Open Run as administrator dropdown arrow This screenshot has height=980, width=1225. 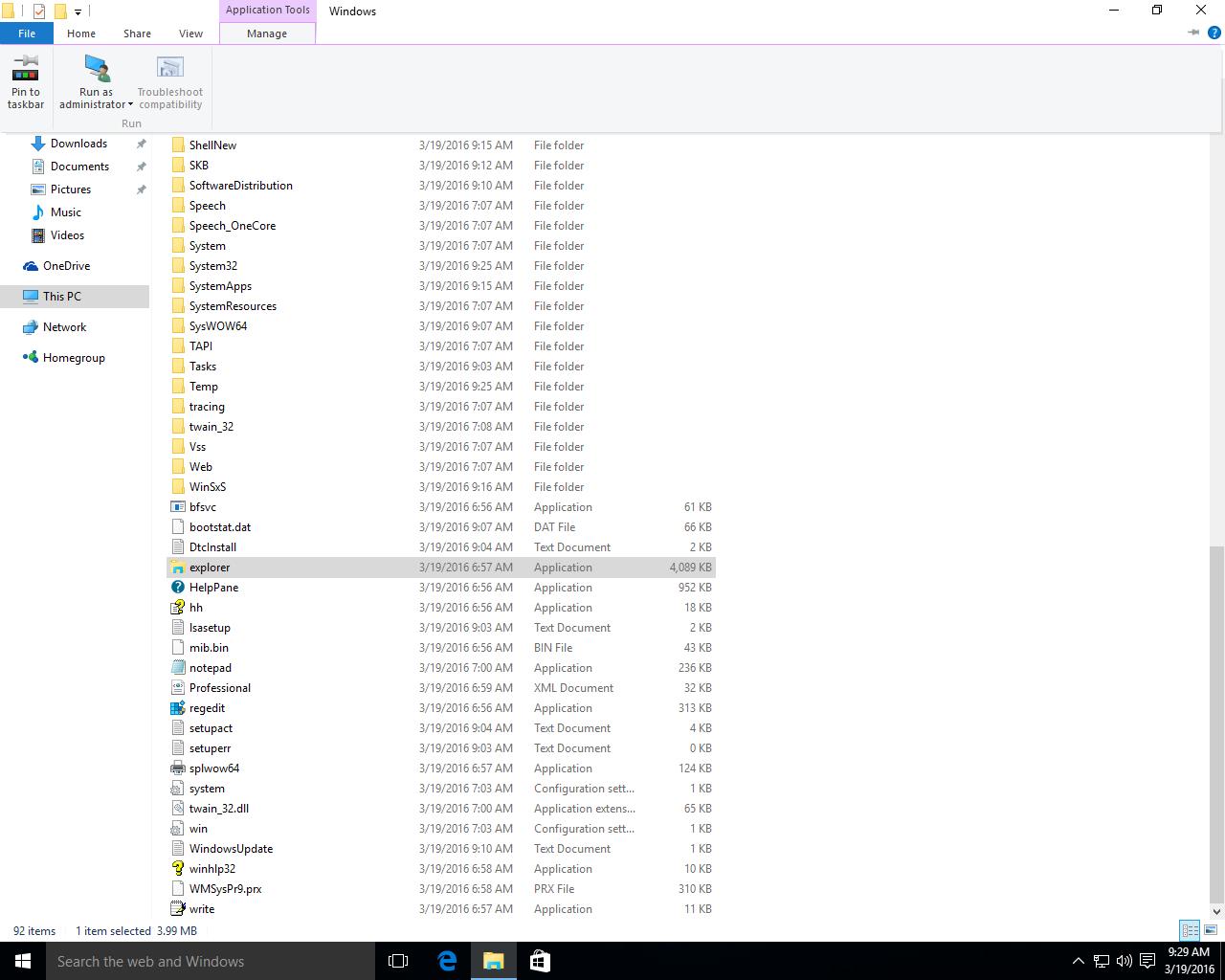(130, 104)
